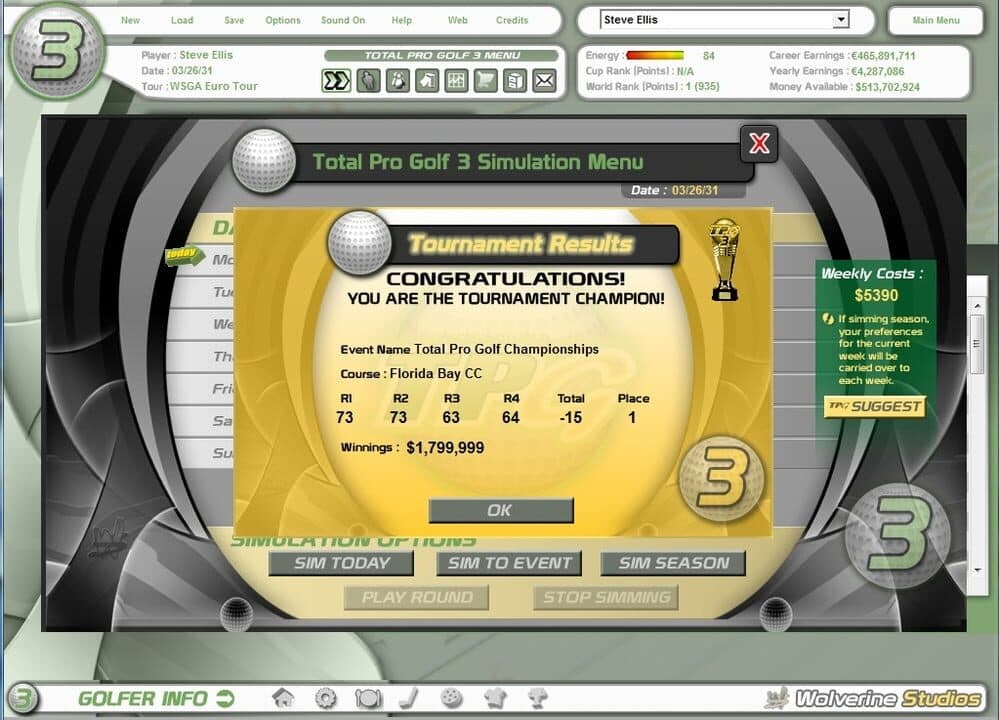Click the Sim Season button
The height and width of the screenshot is (720, 999).
click(x=673, y=563)
